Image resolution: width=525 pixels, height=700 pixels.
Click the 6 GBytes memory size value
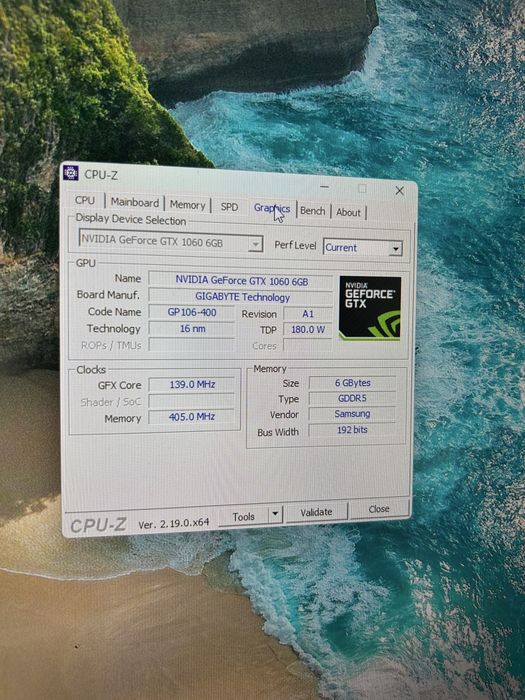tap(352, 383)
